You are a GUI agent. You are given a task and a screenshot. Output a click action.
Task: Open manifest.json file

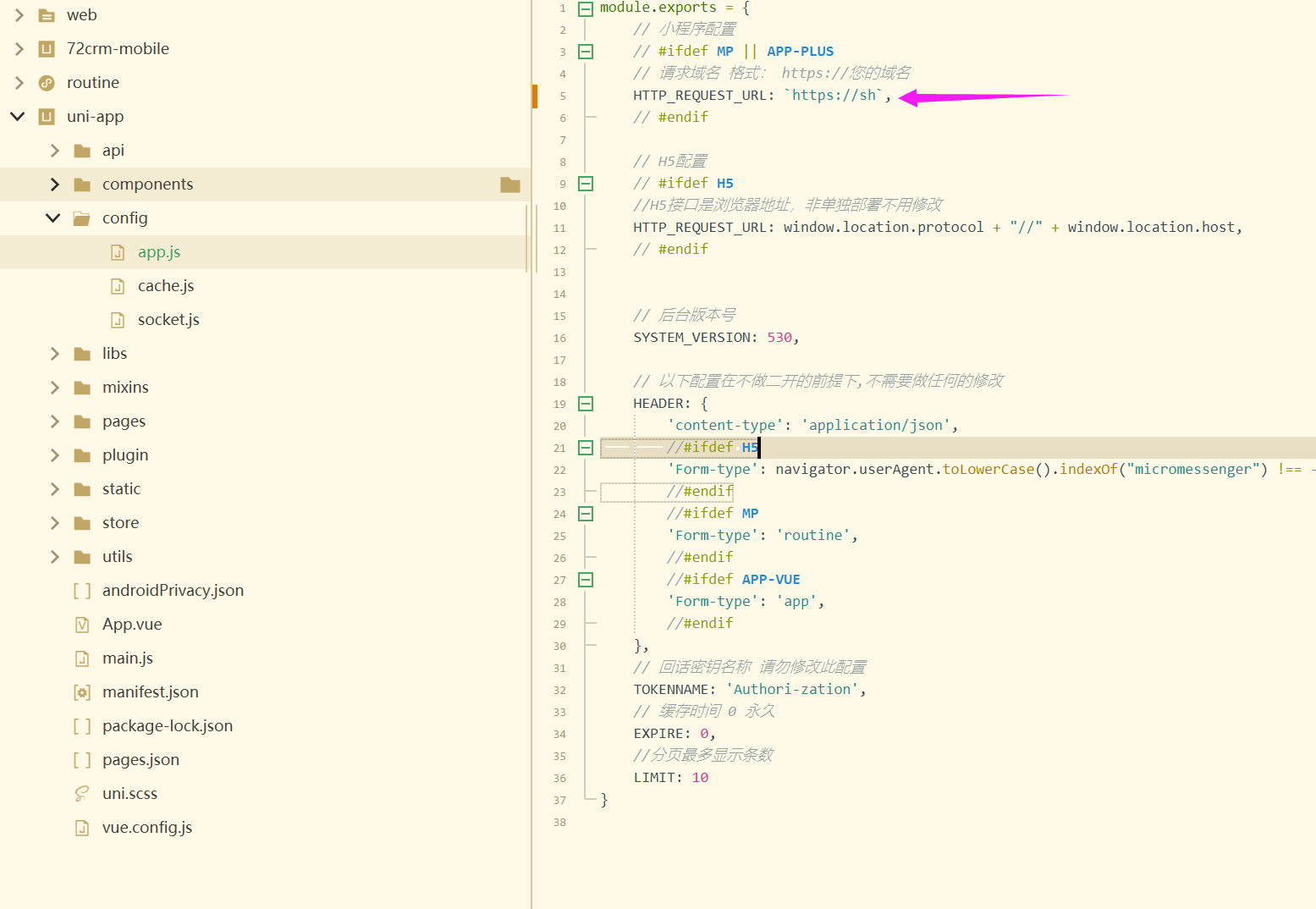click(151, 692)
